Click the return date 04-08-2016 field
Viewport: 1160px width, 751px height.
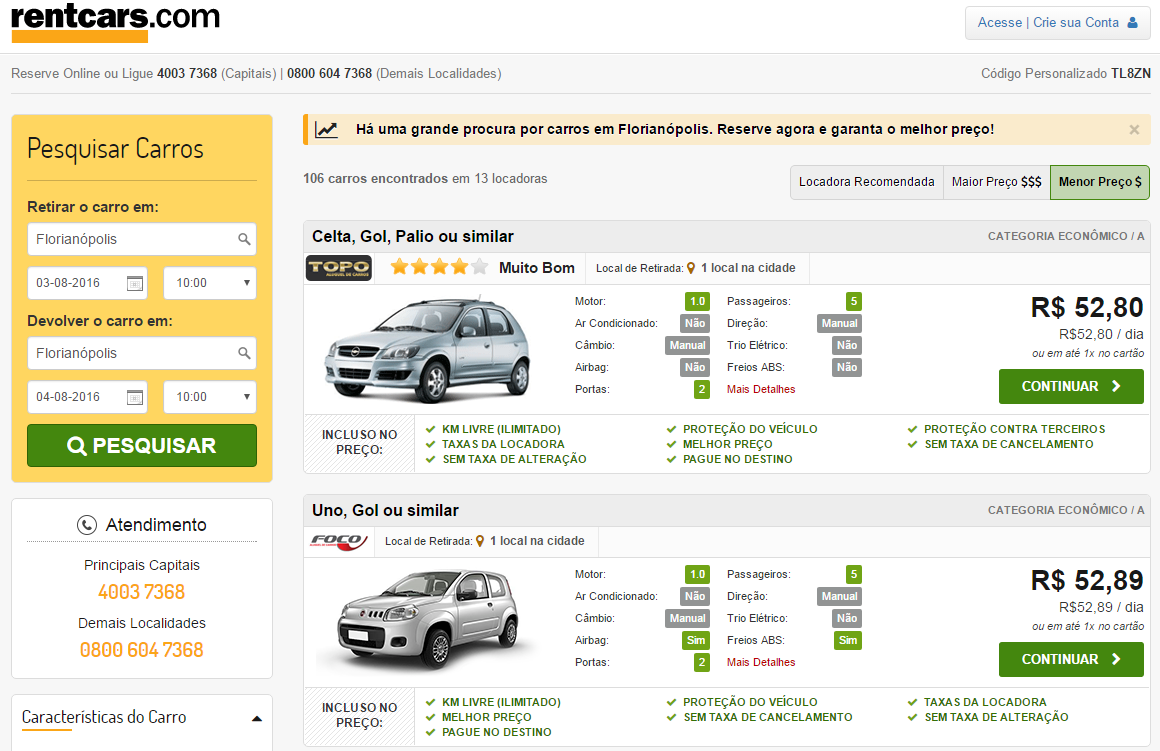(87, 397)
